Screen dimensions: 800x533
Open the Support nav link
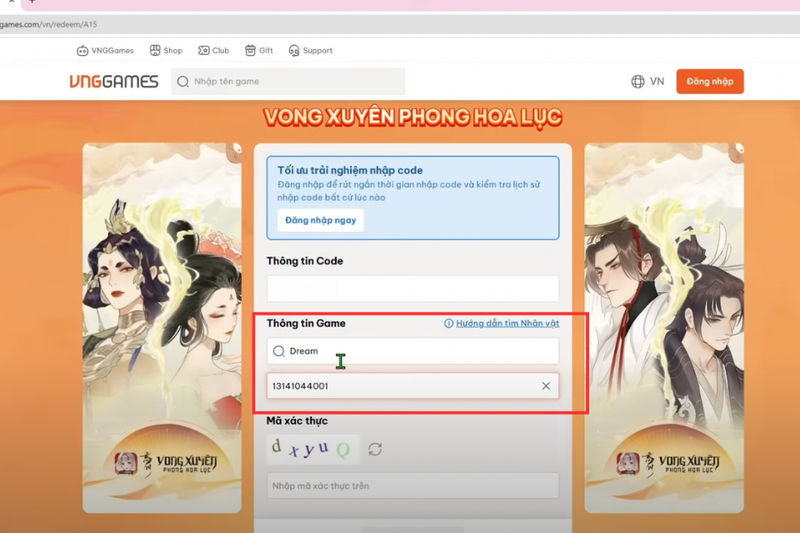point(310,50)
